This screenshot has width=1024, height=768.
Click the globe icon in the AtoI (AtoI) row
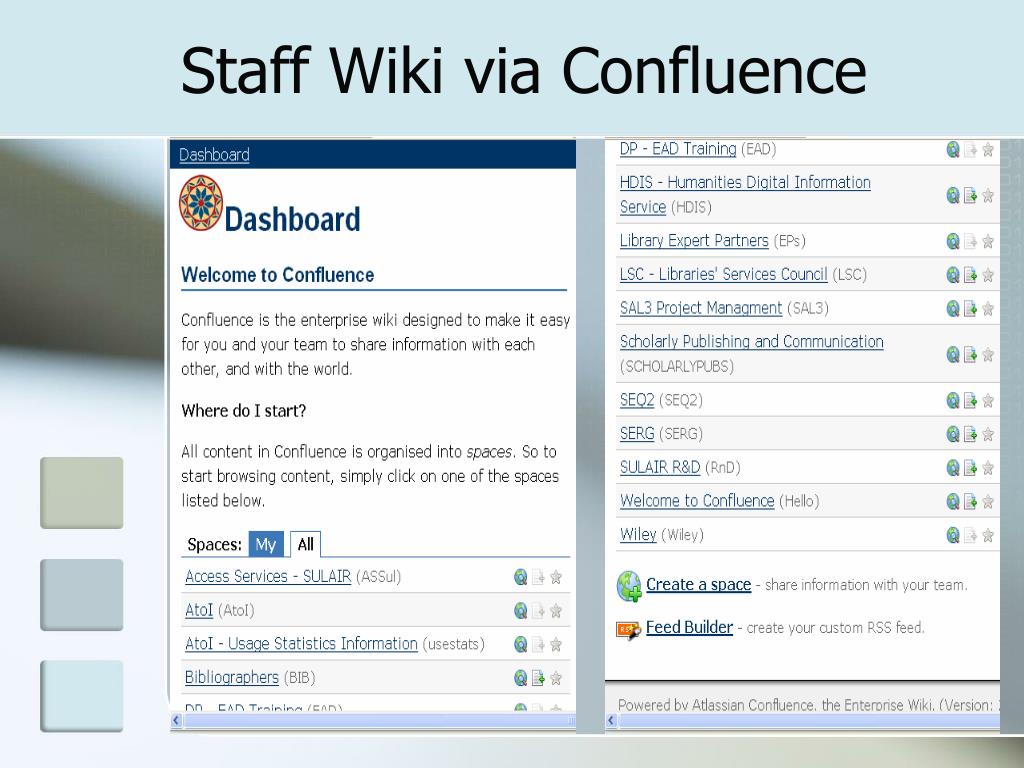pyautogui.click(x=520, y=611)
